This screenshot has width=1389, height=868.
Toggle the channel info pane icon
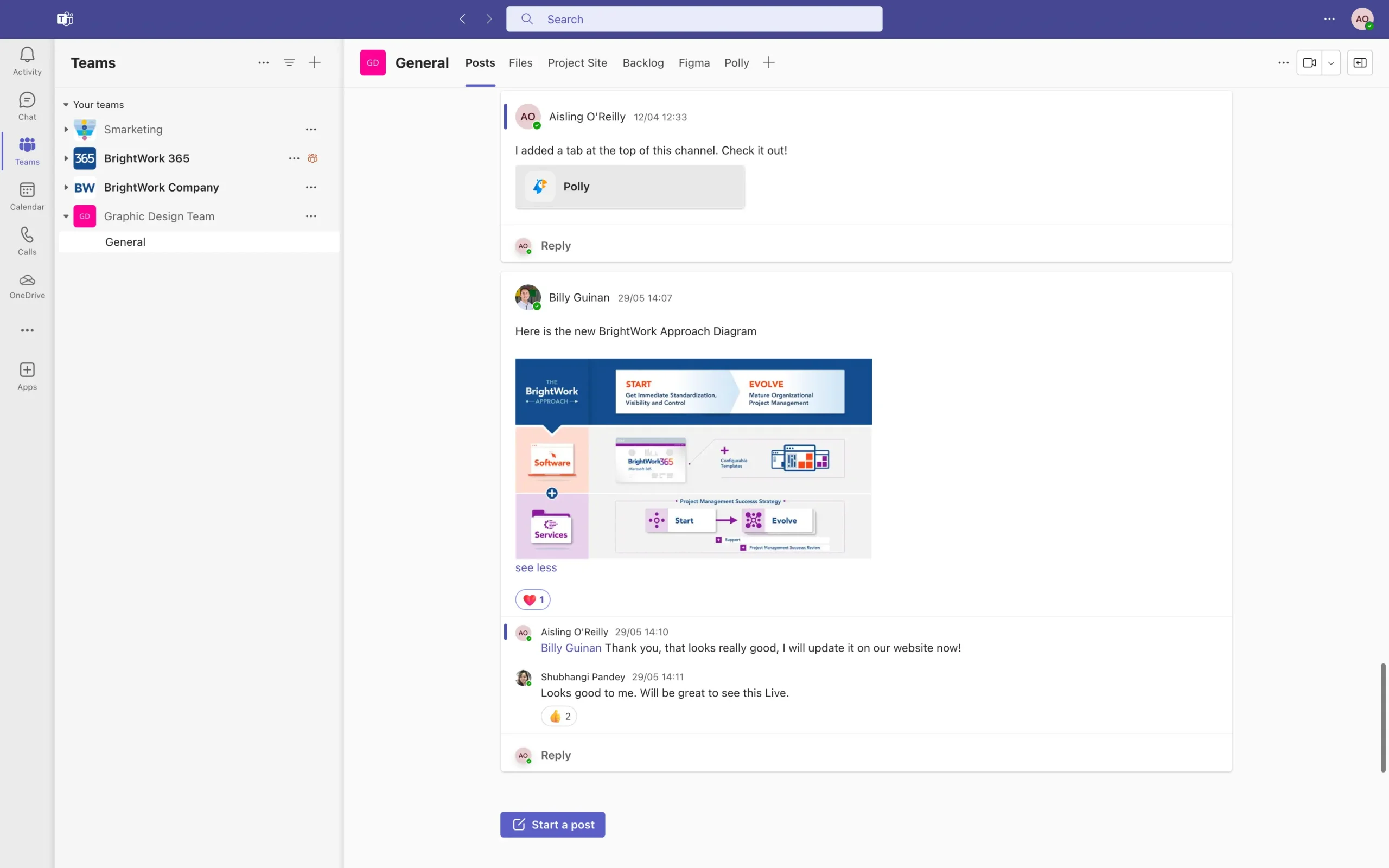(1360, 63)
